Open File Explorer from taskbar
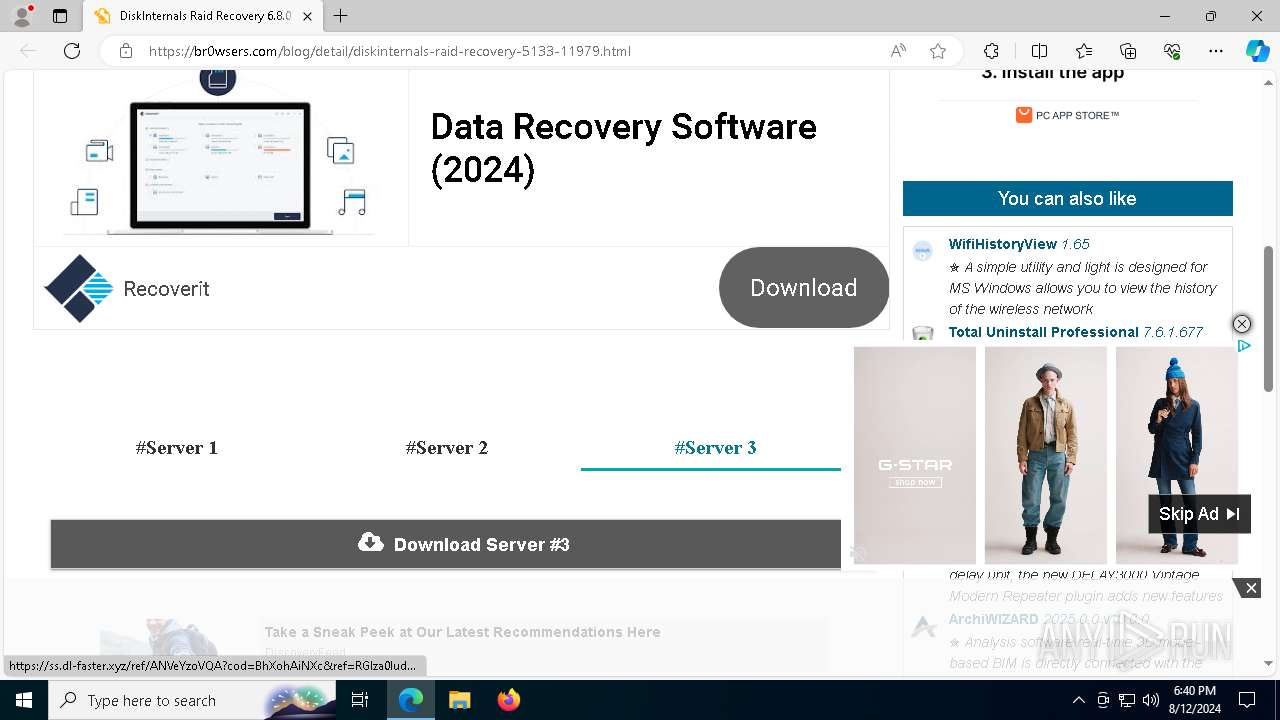Image resolution: width=1280 pixels, height=720 pixels. (x=459, y=700)
